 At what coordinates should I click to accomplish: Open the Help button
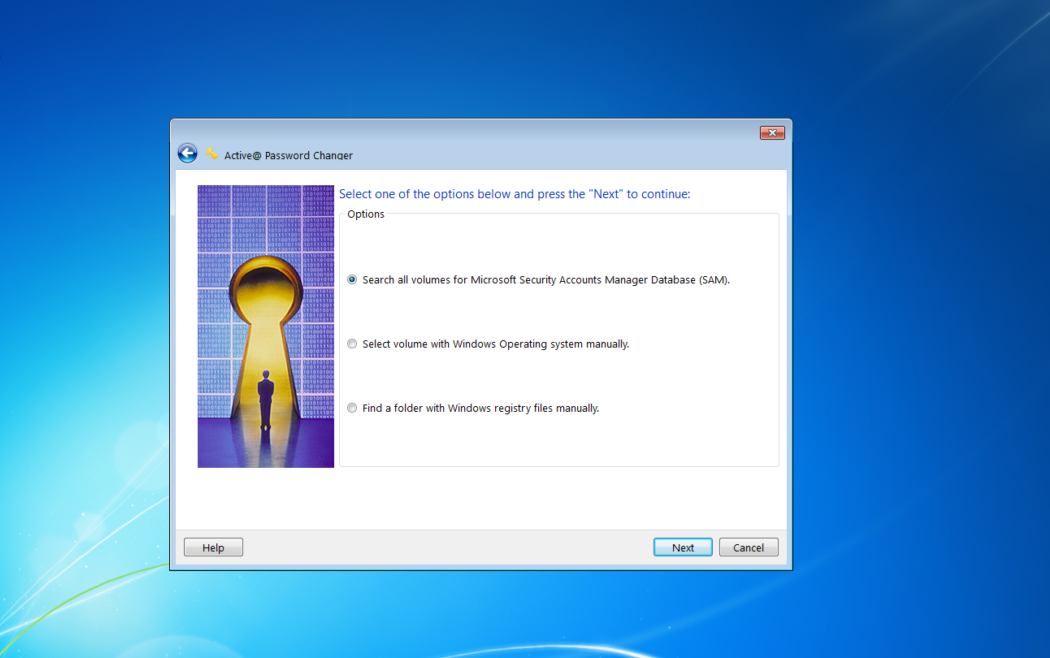(214, 548)
